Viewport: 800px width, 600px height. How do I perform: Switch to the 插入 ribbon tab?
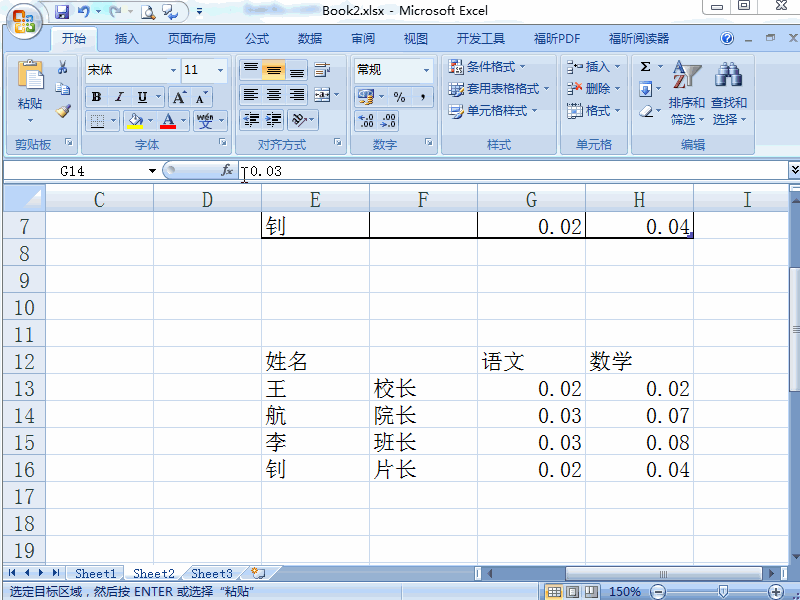pyautogui.click(x=126, y=38)
